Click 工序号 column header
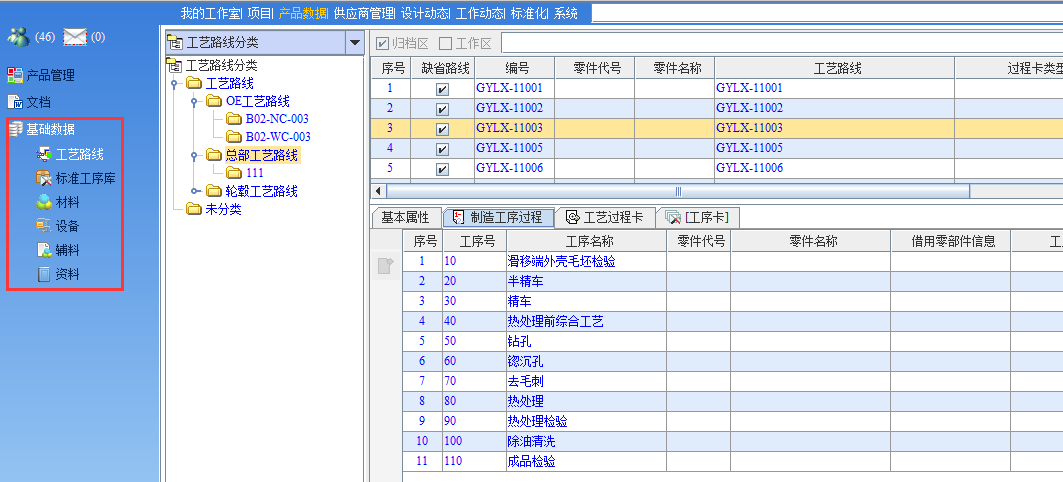 [474, 241]
